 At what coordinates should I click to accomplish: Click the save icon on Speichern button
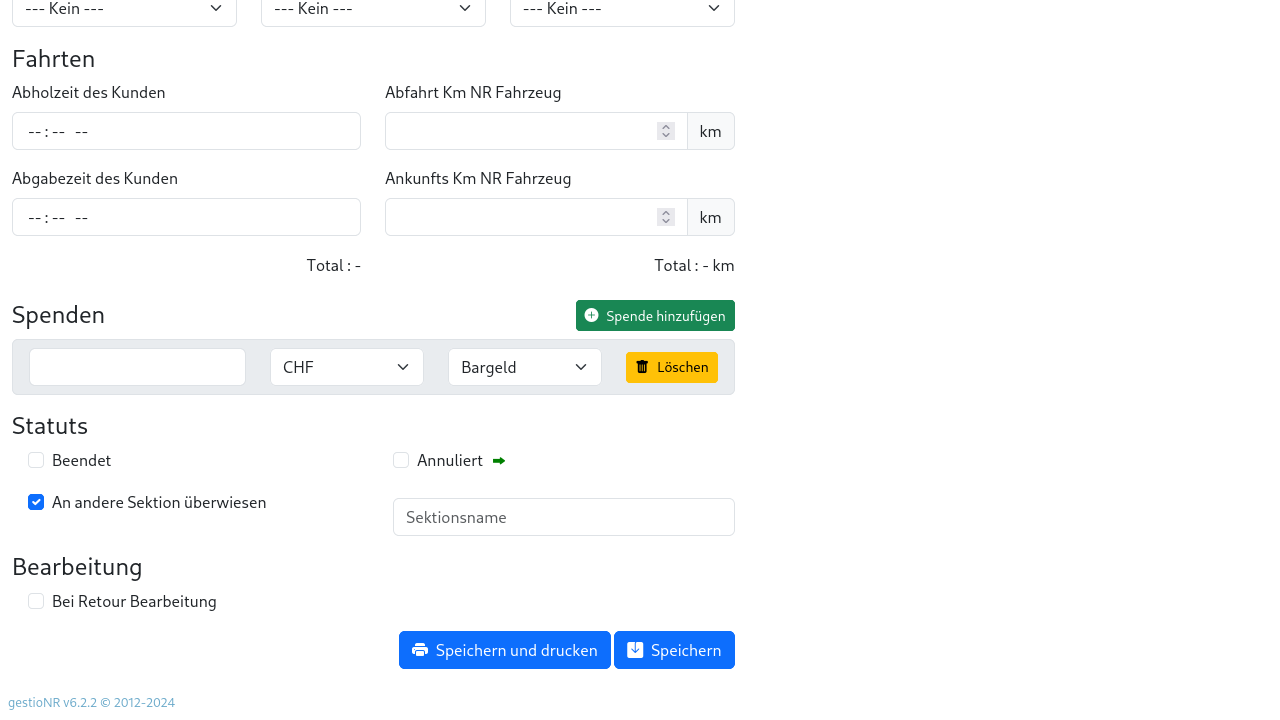point(635,650)
